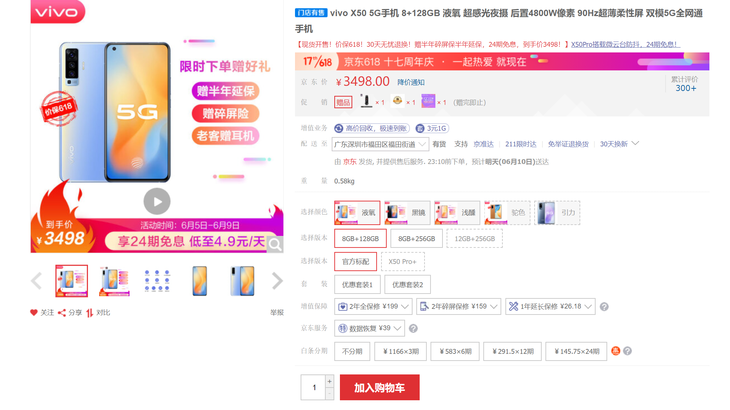The image size is (730, 410).
Task: Open the 2年碎屏保修 ¥159 dropdown
Action: point(459,306)
